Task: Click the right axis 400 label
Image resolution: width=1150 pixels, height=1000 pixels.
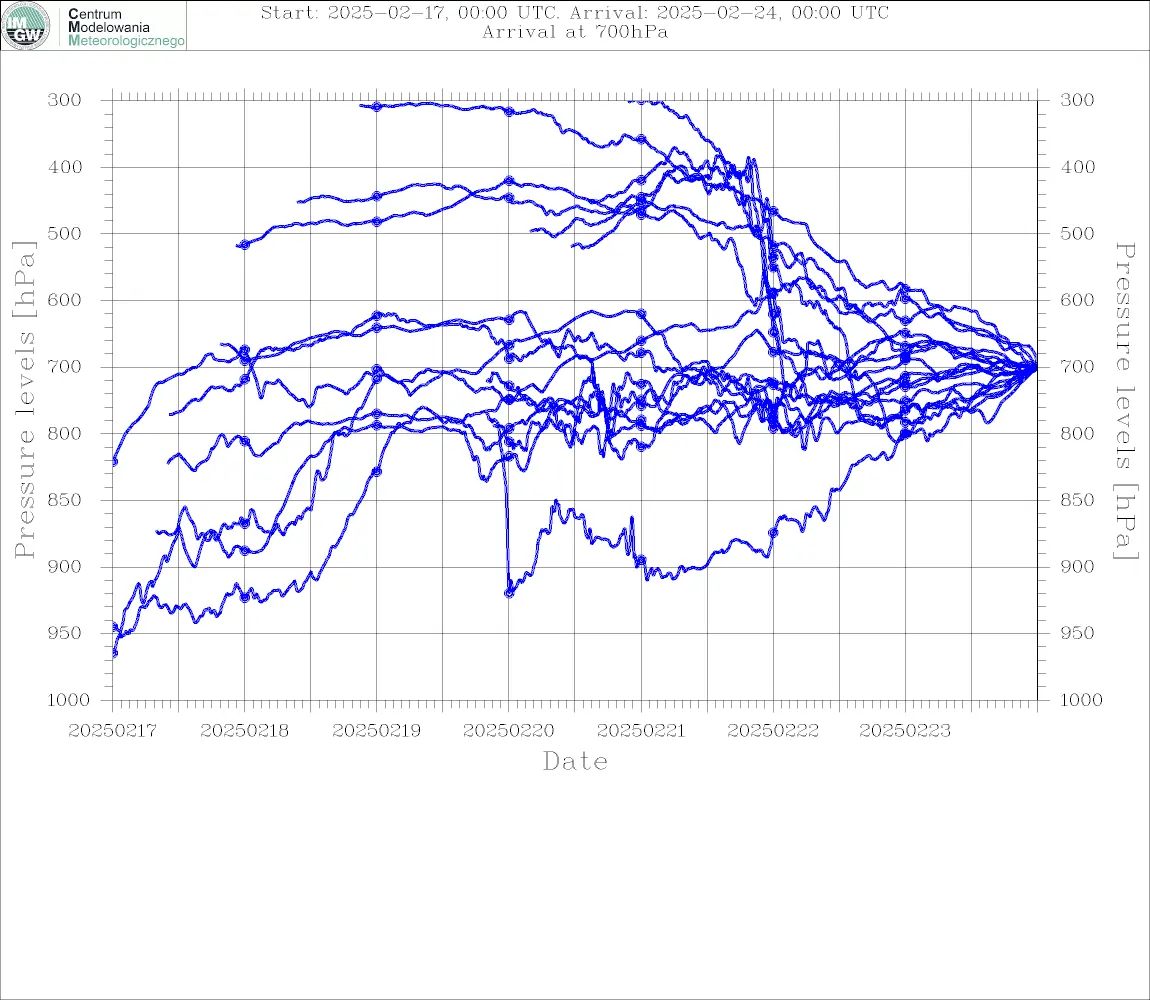Action: pyautogui.click(x=1077, y=167)
